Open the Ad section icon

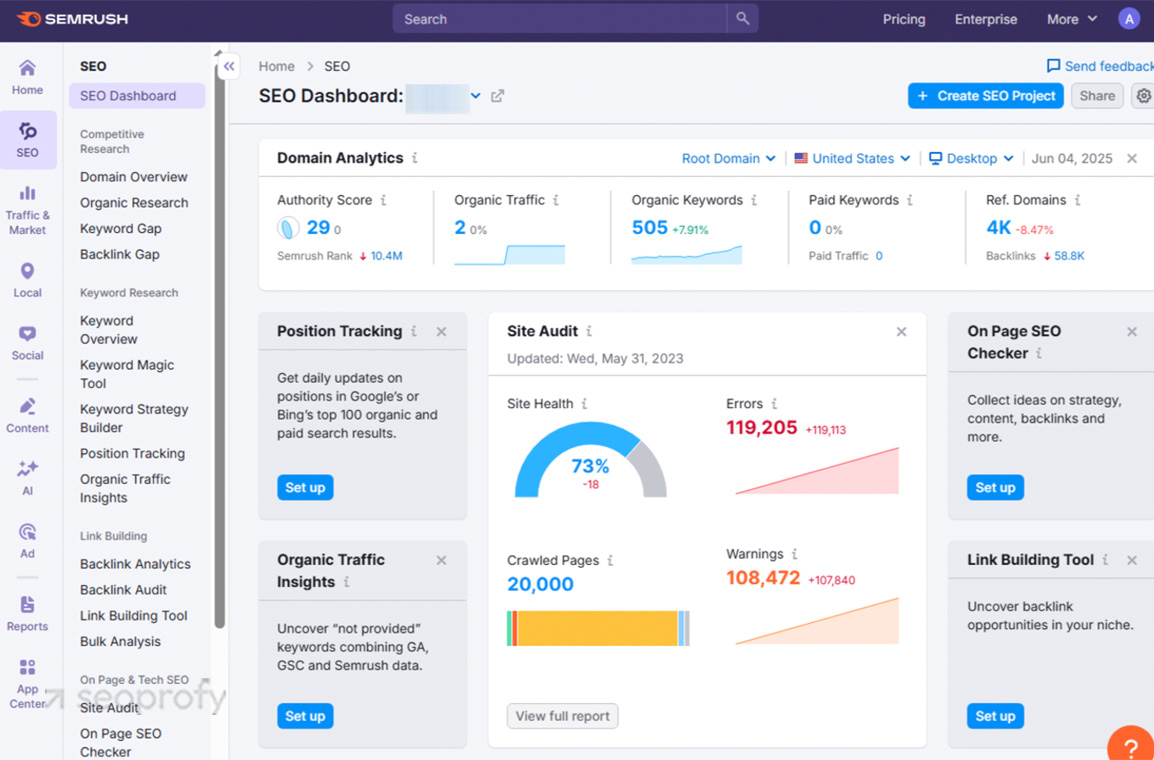[27, 541]
